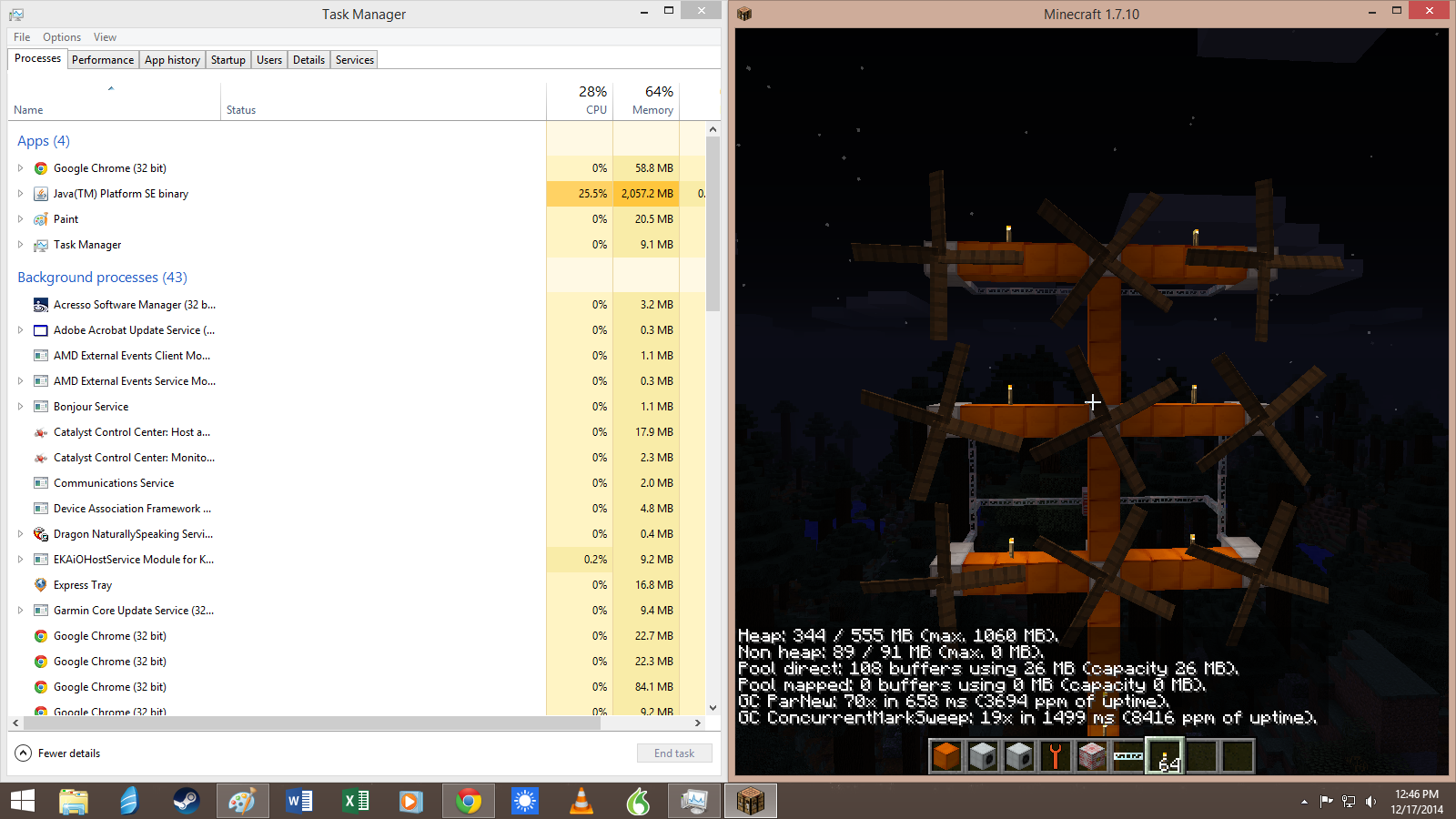The height and width of the screenshot is (819, 1456).
Task: Click the Catalyst Control Center Host process icon
Action: 41,432
